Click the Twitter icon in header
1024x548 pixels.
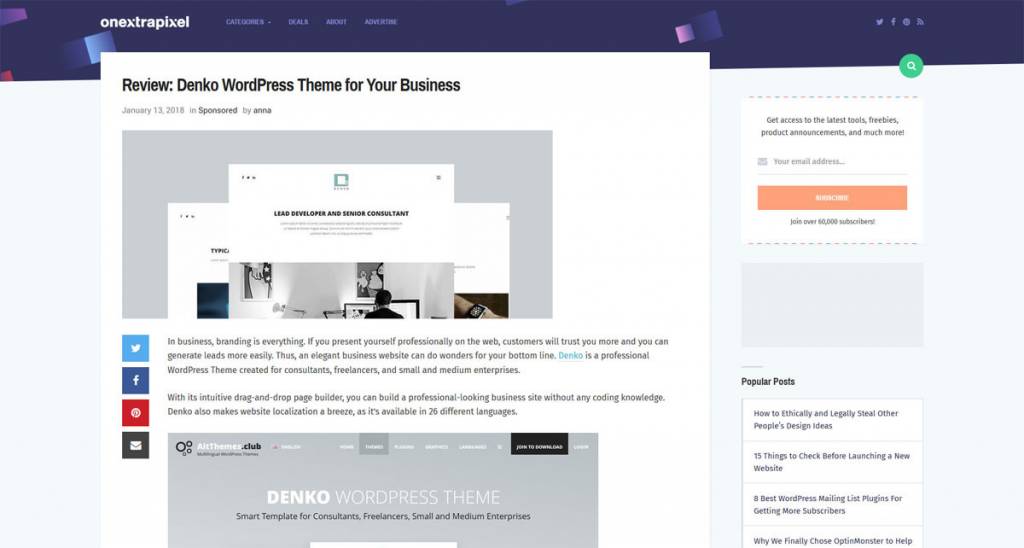click(880, 22)
